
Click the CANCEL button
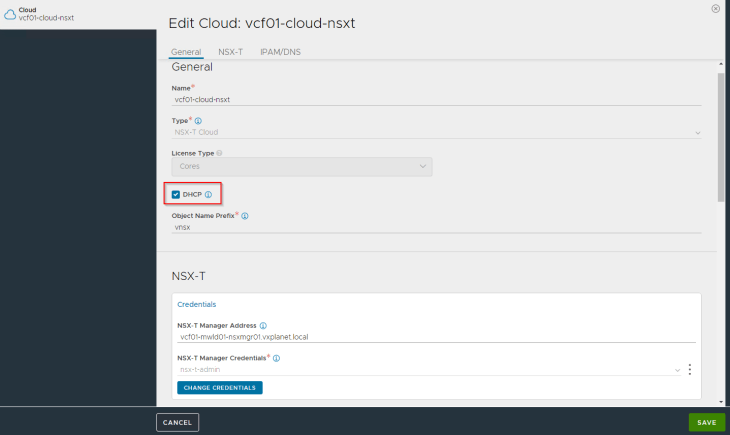pos(177,422)
